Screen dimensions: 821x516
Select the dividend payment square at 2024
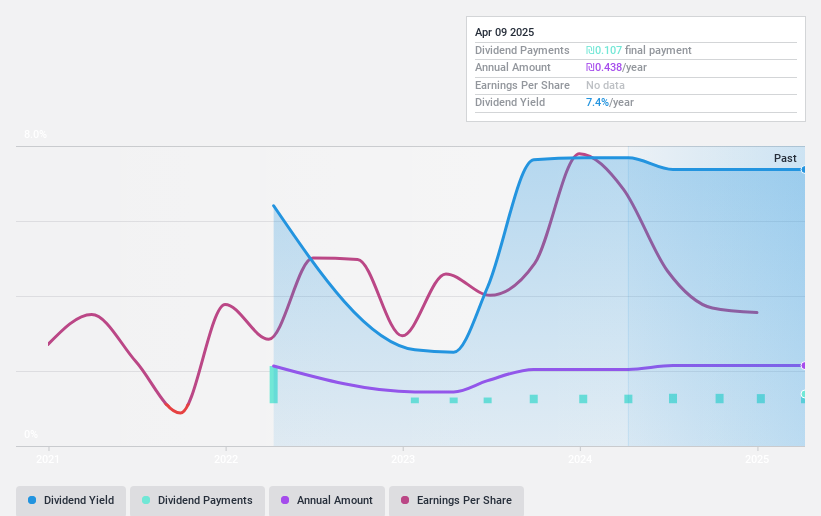pos(583,399)
